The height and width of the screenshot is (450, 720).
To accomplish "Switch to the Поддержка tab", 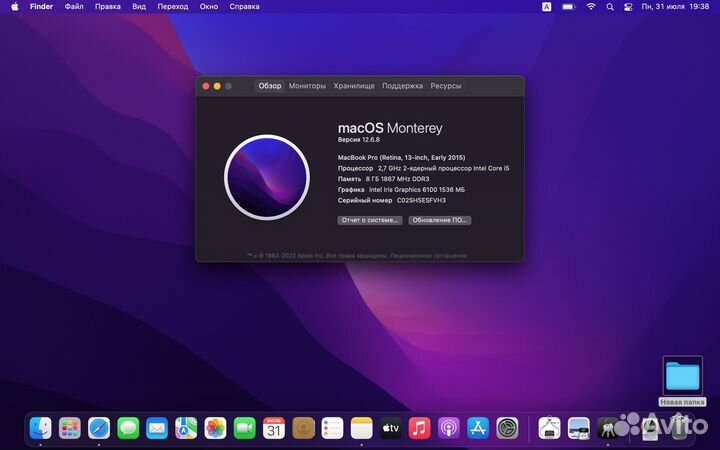I will point(402,86).
